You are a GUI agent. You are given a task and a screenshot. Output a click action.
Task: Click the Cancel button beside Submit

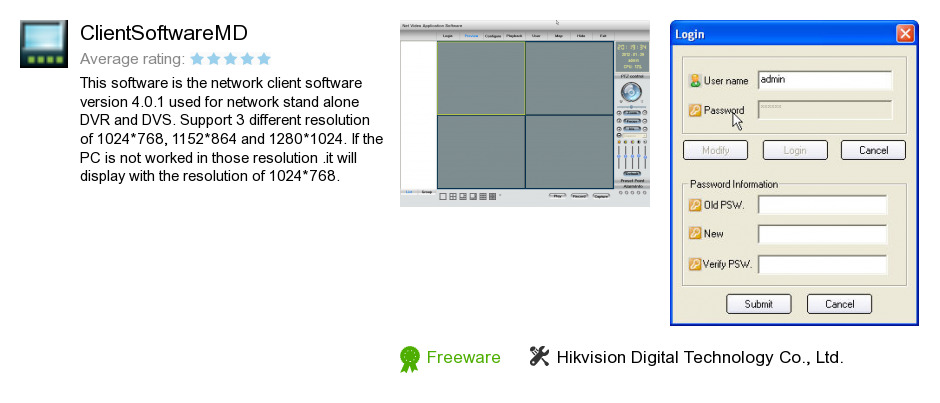[839, 304]
